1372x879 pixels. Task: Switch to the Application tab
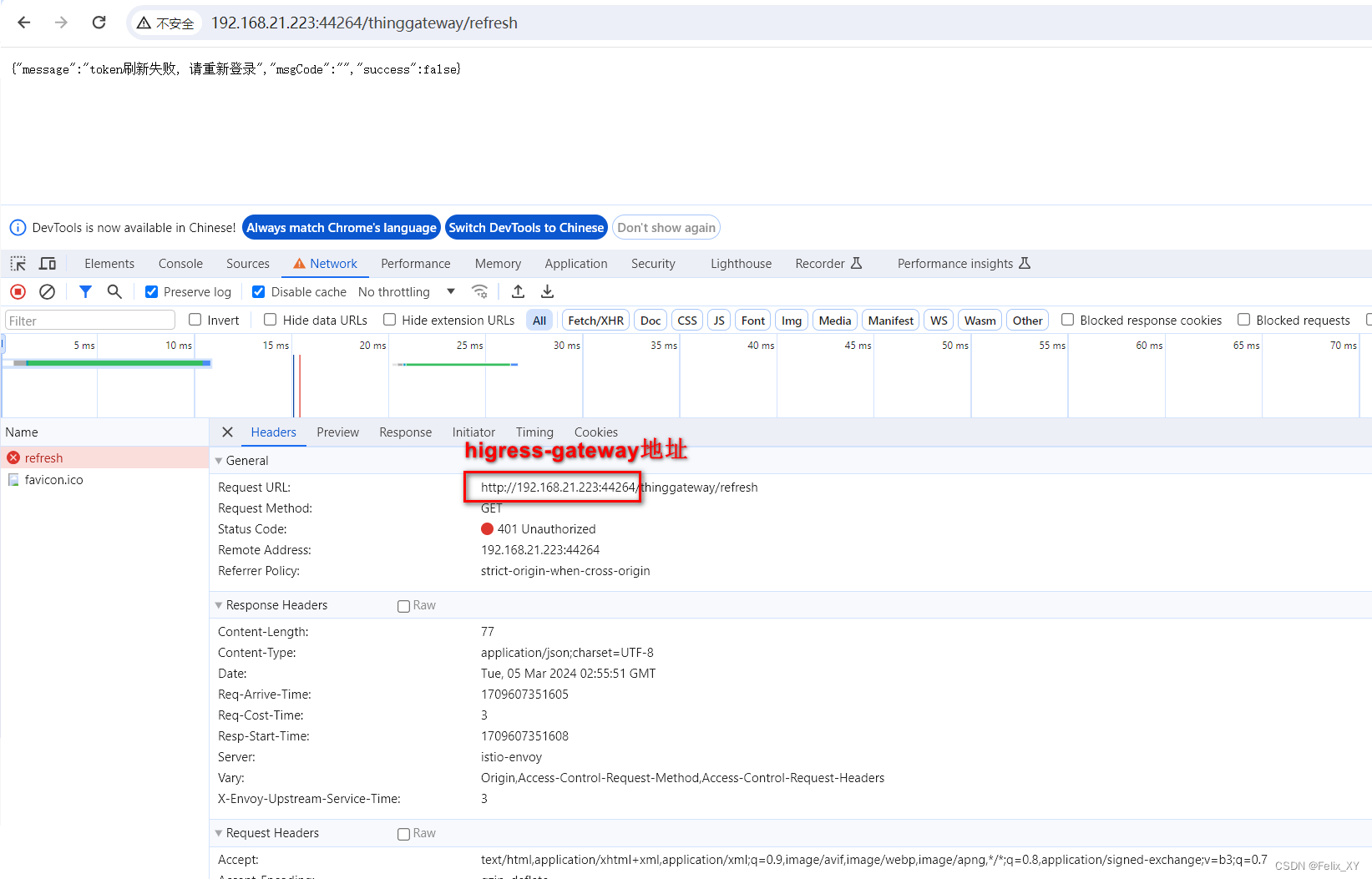click(x=576, y=264)
